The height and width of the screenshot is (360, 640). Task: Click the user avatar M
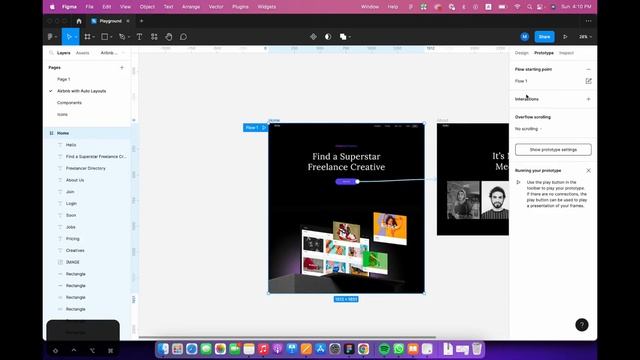pyautogui.click(x=524, y=37)
